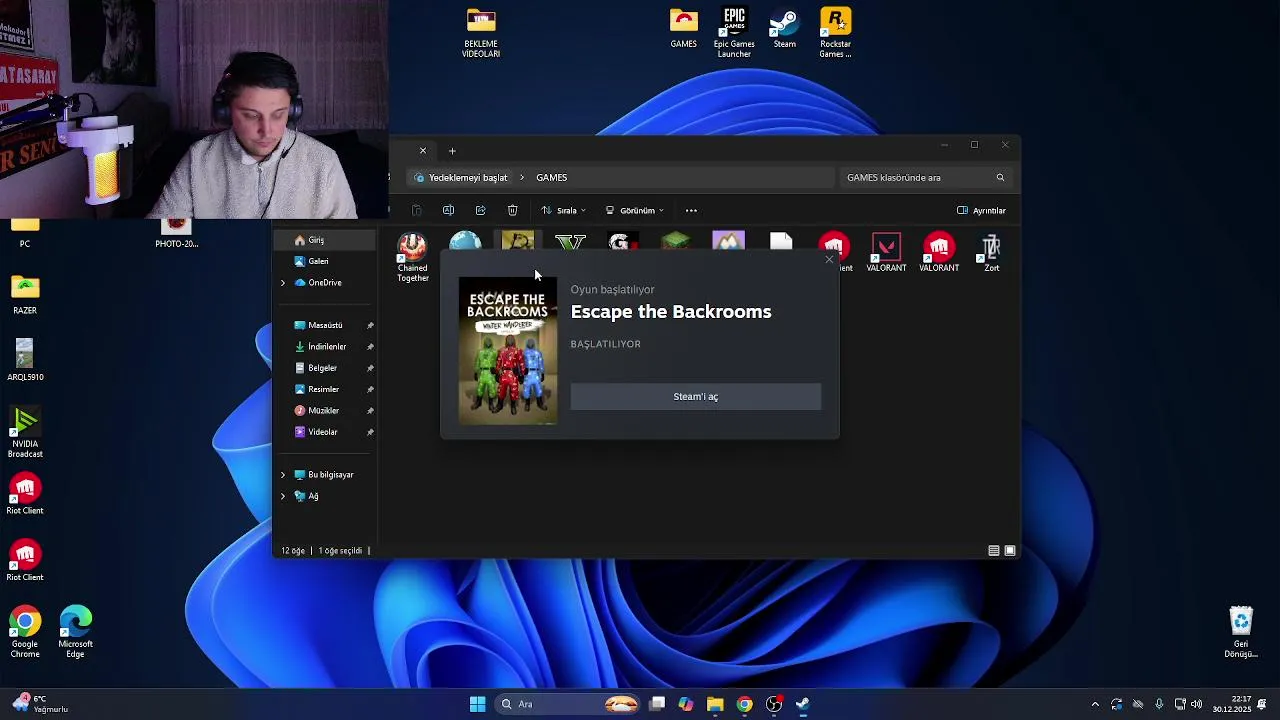Select the rightmost VALORANT red Riot icon
The image size is (1280, 720).
(939, 254)
